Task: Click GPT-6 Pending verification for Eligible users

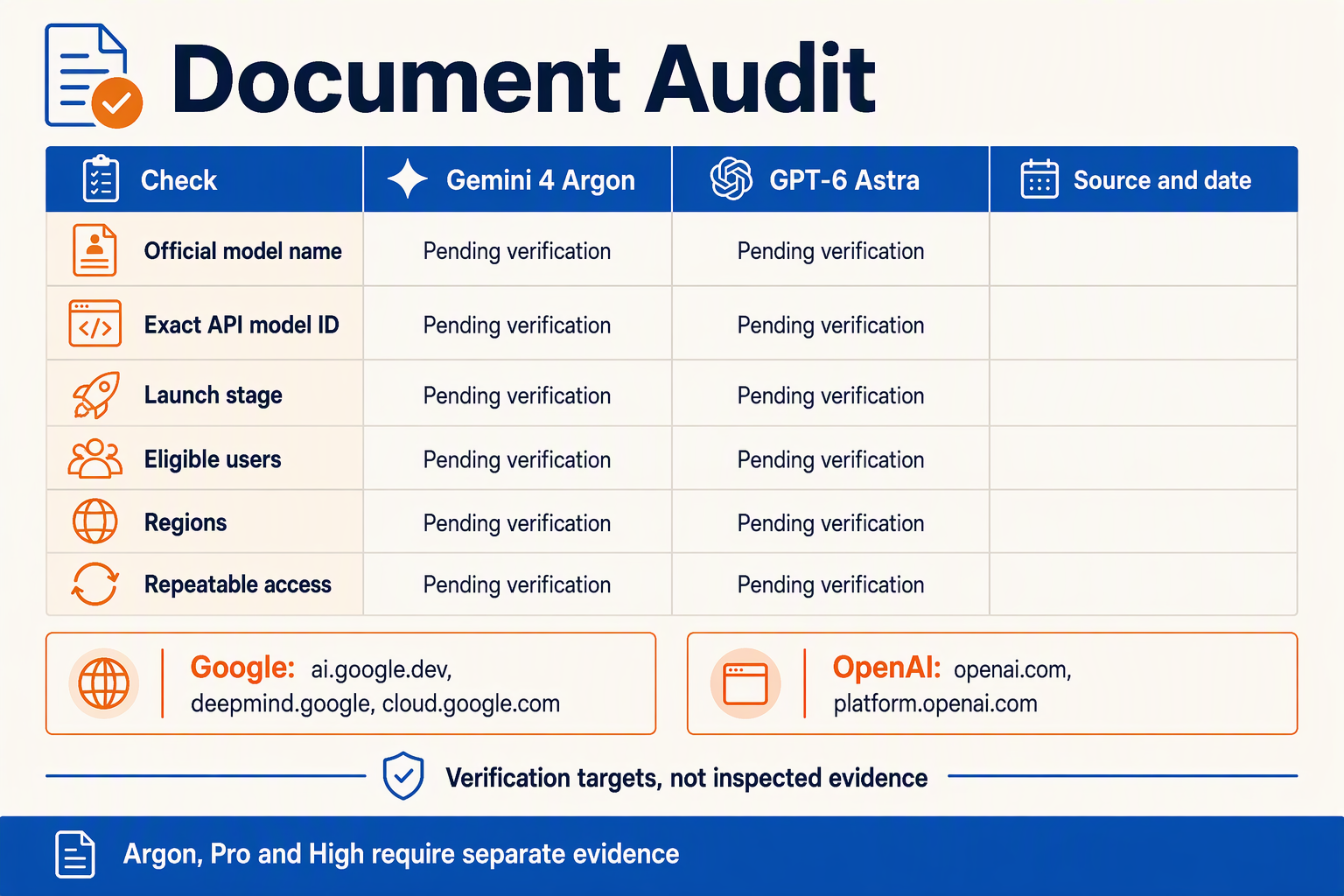Action: click(x=830, y=459)
